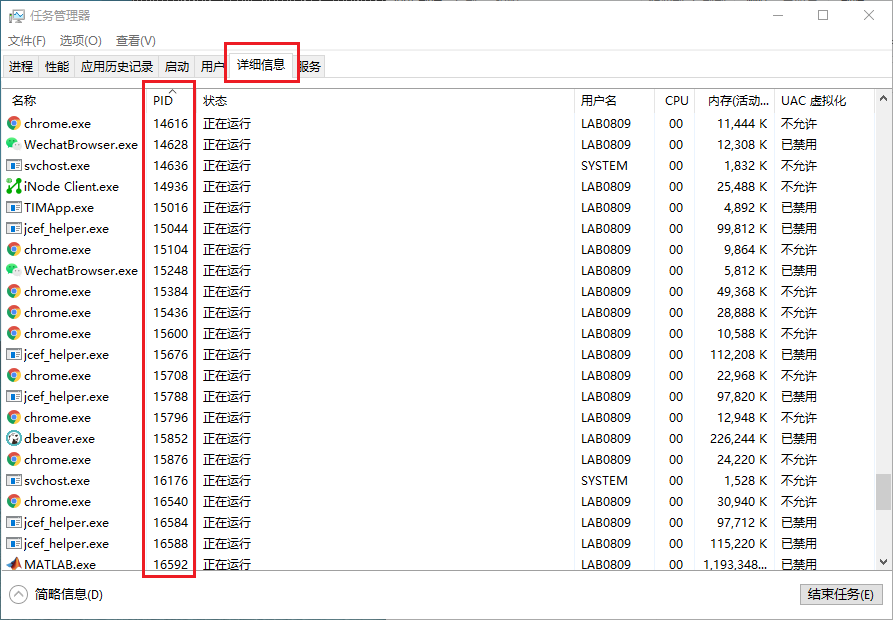Switch to the 用户 tab
The image size is (893, 620).
(212, 67)
